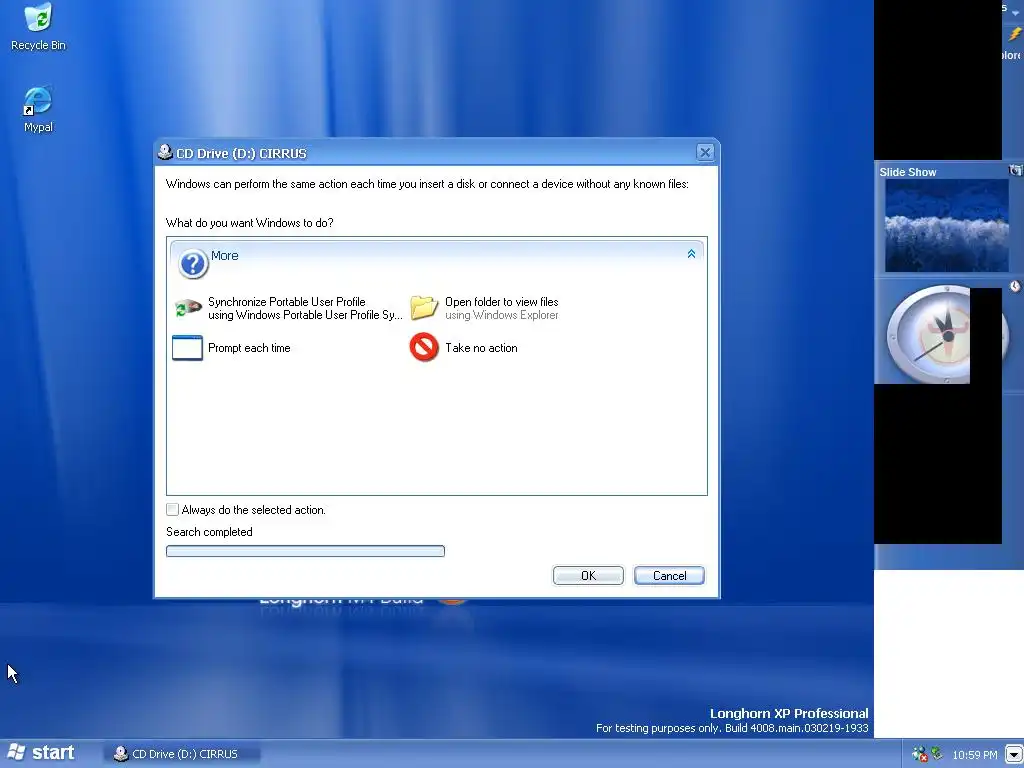Select the Take no action option text

(481, 348)
